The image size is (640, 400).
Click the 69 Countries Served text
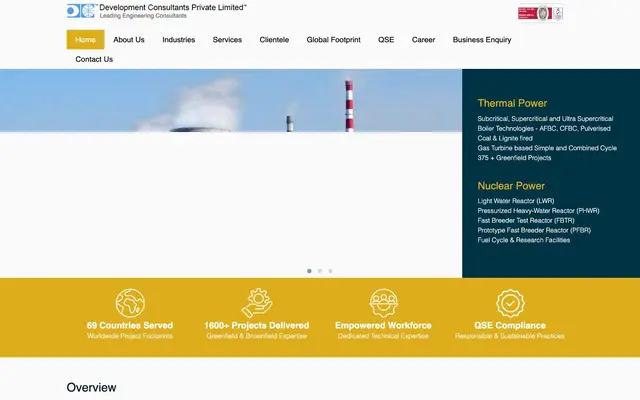130,325
